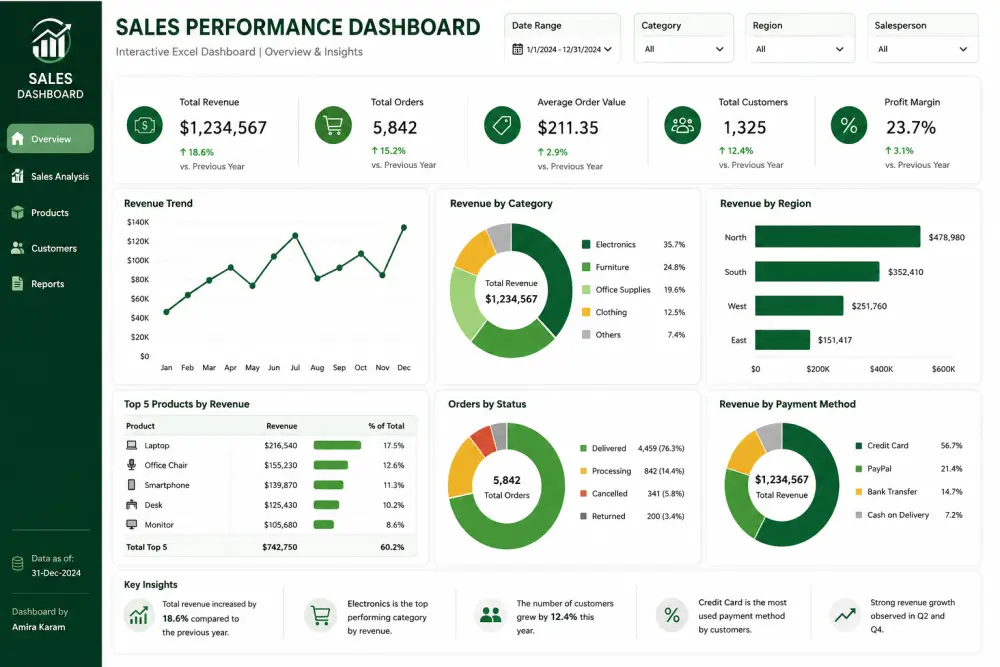The width and height of the screenshot is (1000, 667).
Task: Open the Category filter dropdown
Action: tap(684, 49)
